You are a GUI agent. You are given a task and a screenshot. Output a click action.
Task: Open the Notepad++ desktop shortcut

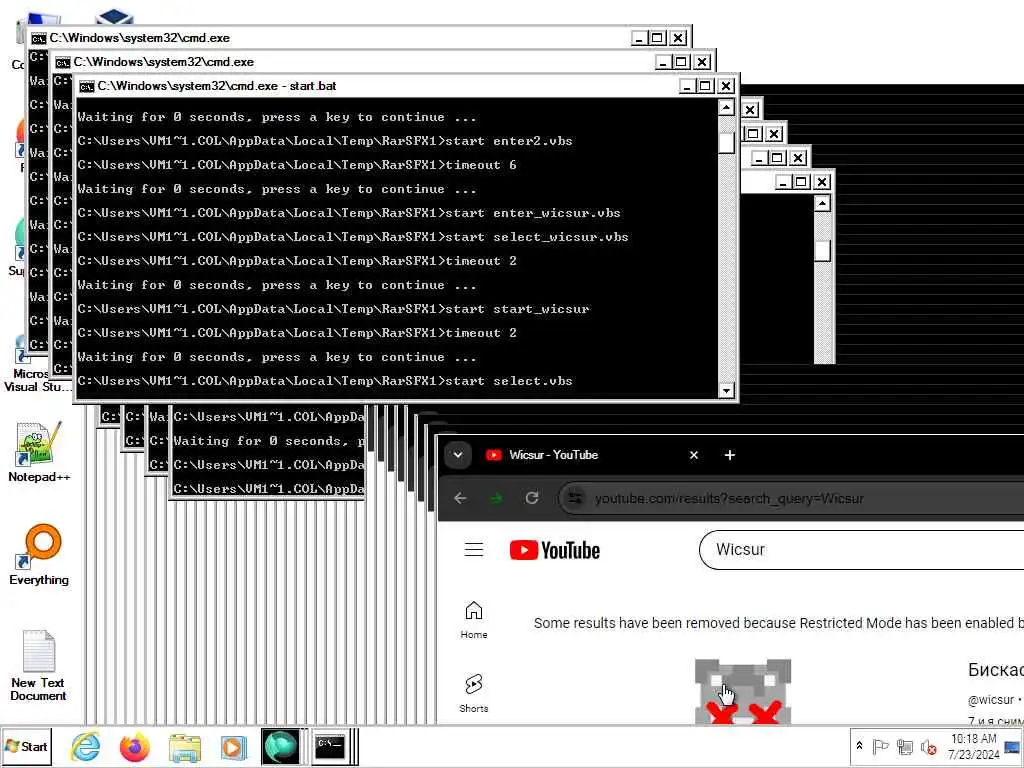click(x=39, y=452)
